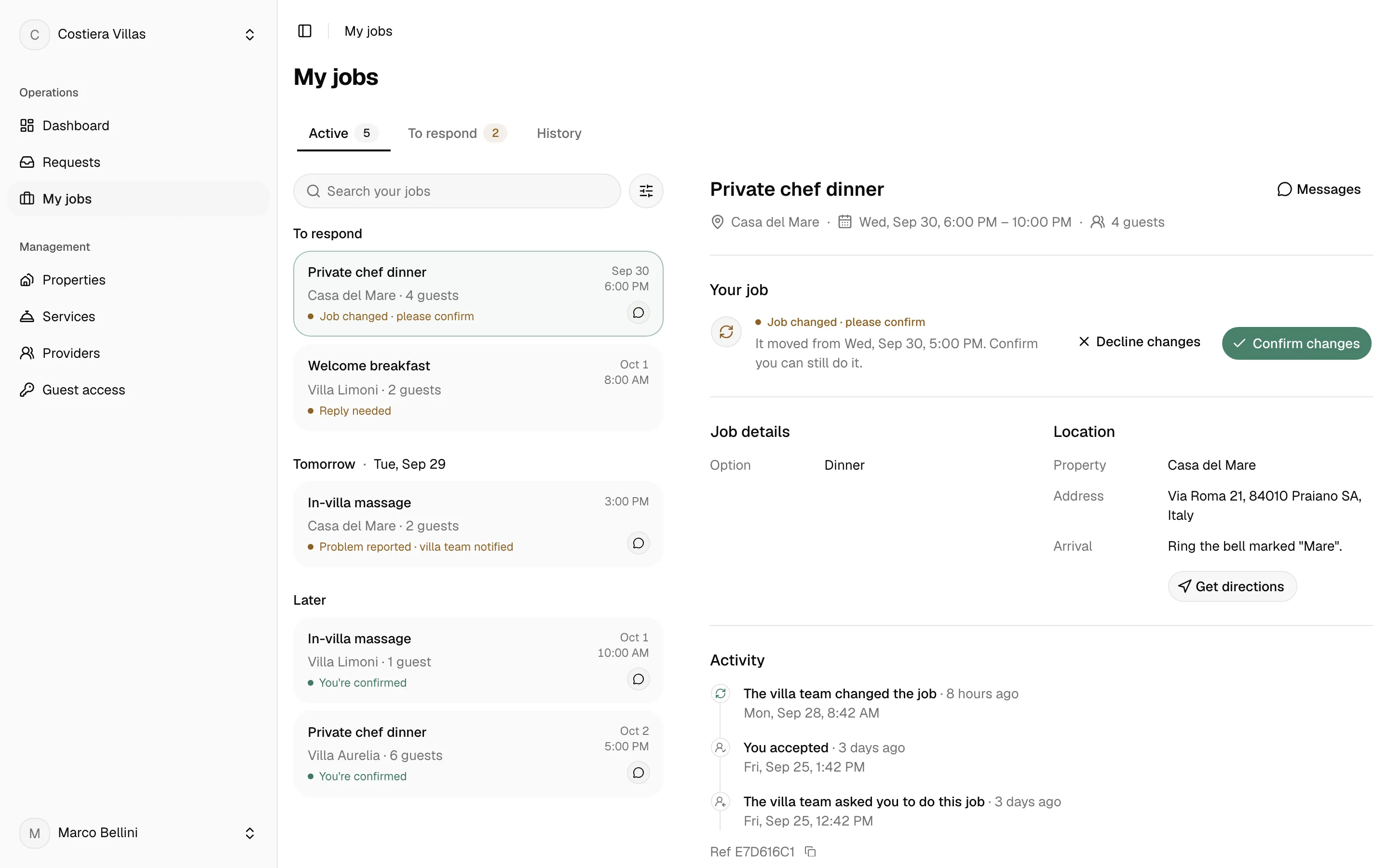This screenshot has width=1389, height=868.
Task: Click the activity icon beside 'asked you to do this job'
Action: pyautogui.click(x=721, y=801)
